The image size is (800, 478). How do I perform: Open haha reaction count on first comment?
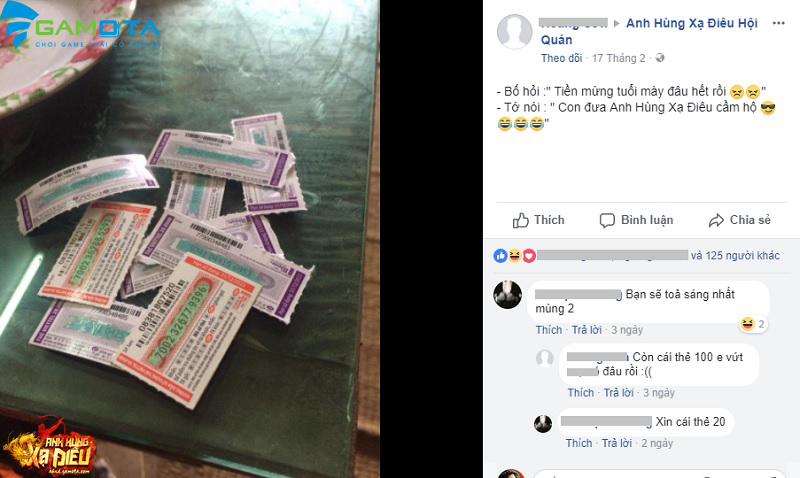(x=753, y=324)
